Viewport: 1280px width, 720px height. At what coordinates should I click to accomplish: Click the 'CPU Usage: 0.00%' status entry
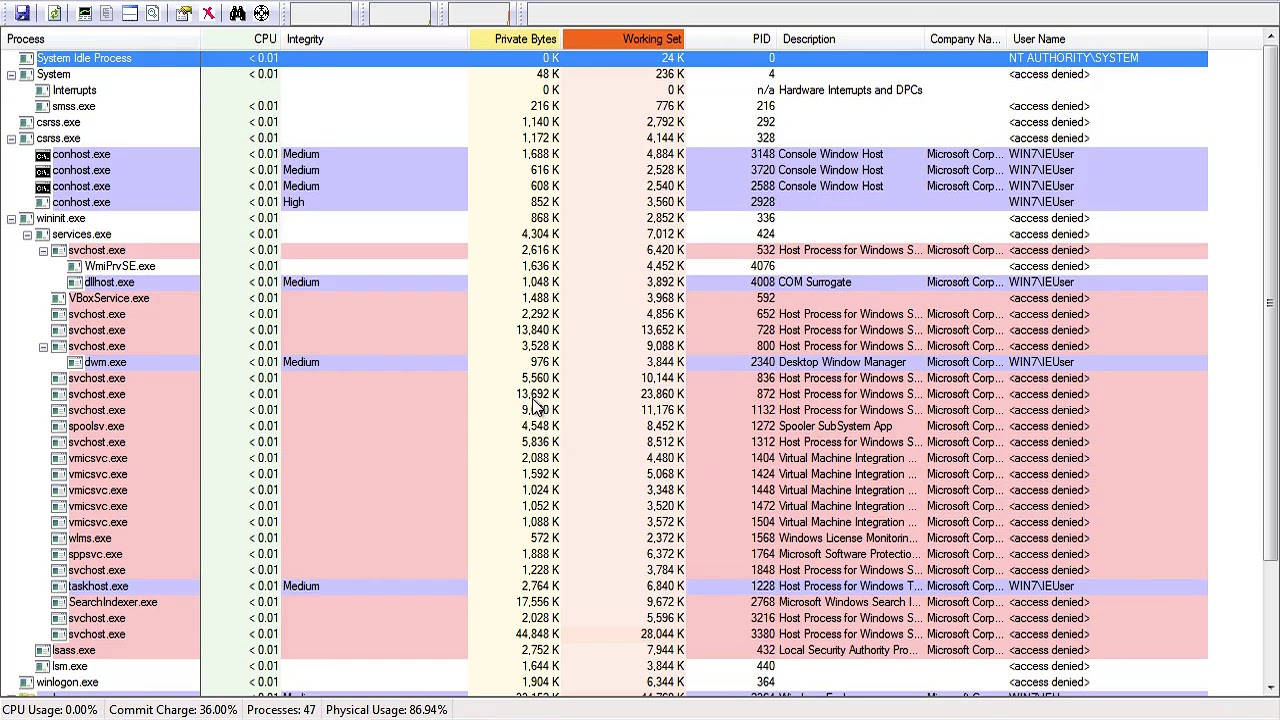(50, 710)
